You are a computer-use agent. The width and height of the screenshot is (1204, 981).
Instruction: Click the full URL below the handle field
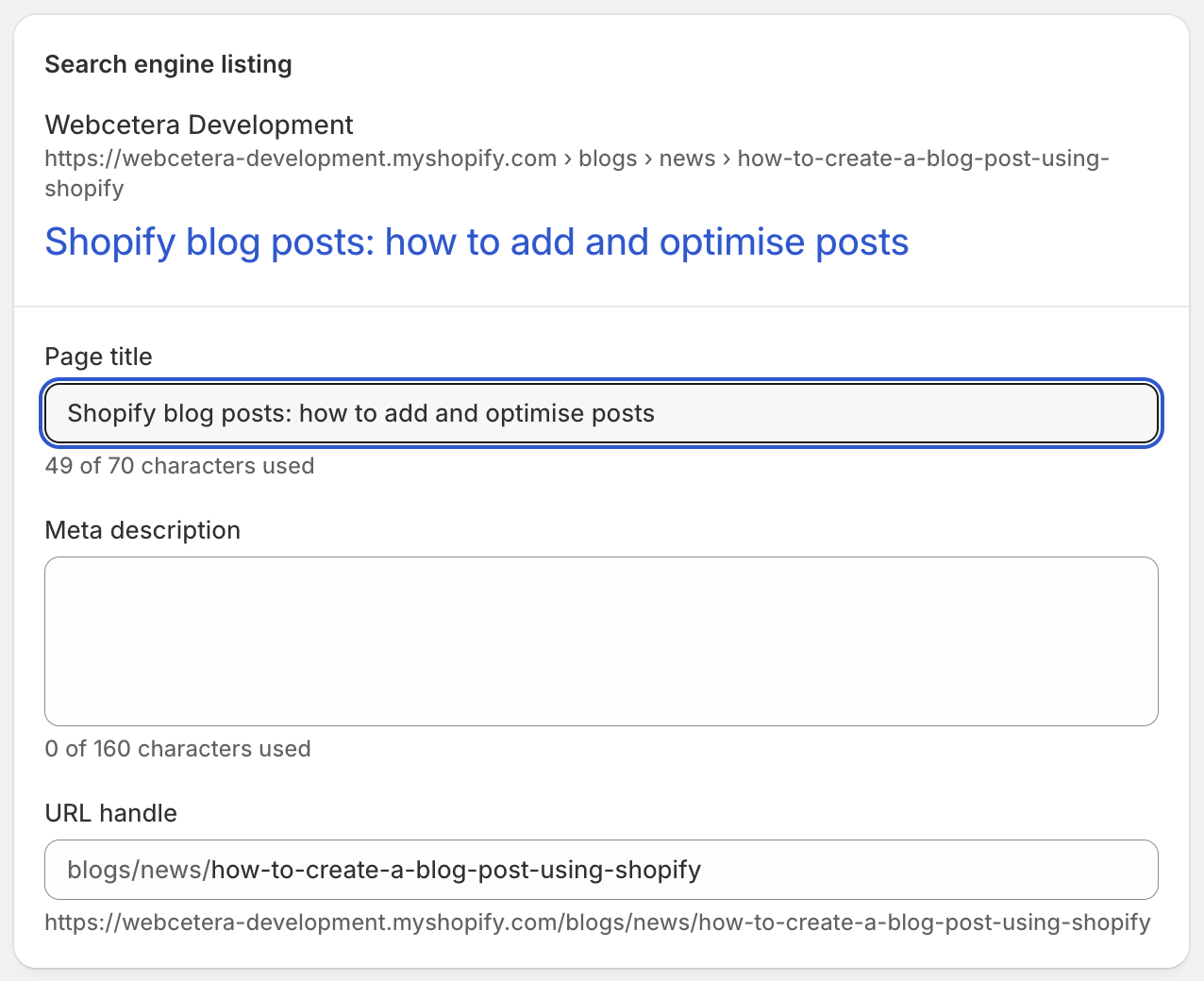[x=598, y=923]
